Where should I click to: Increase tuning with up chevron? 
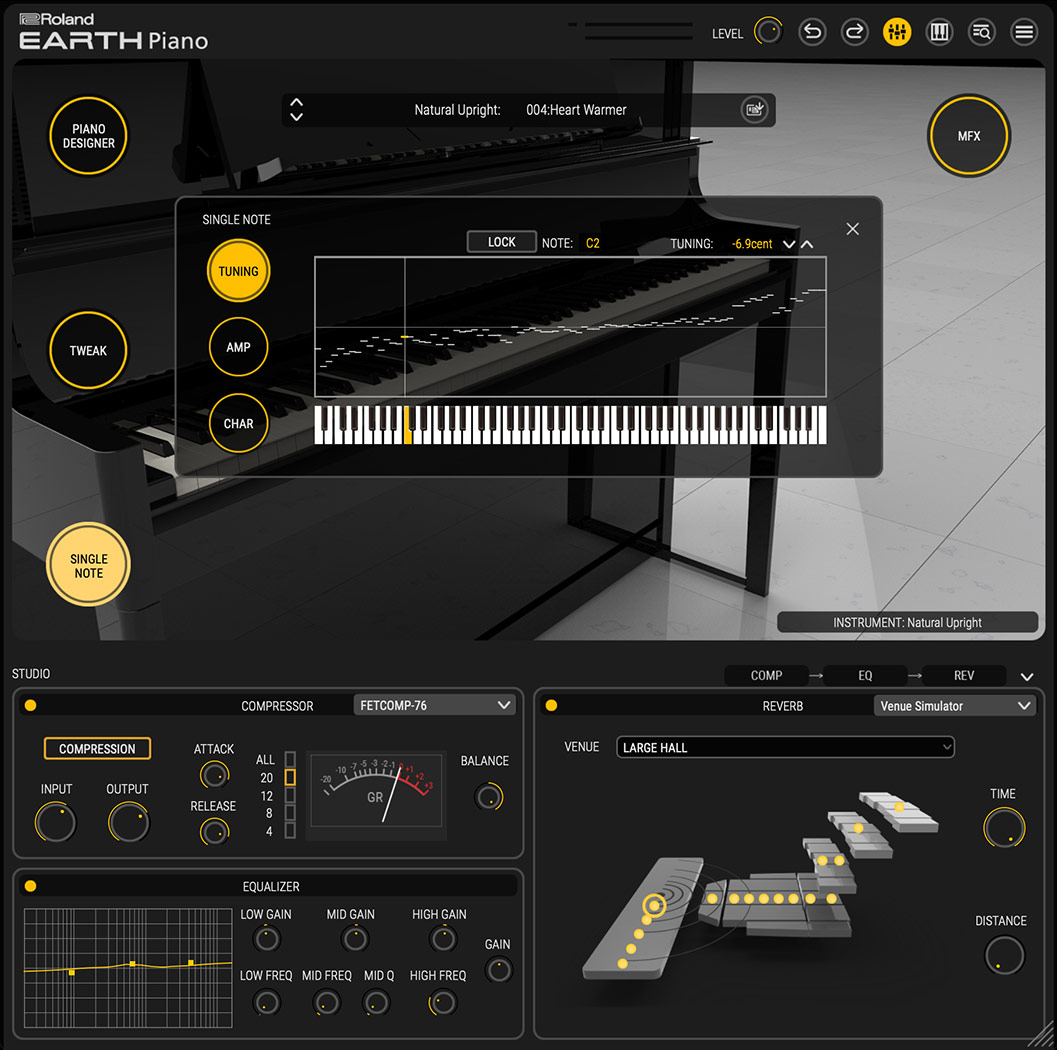[x=807, y=244]
